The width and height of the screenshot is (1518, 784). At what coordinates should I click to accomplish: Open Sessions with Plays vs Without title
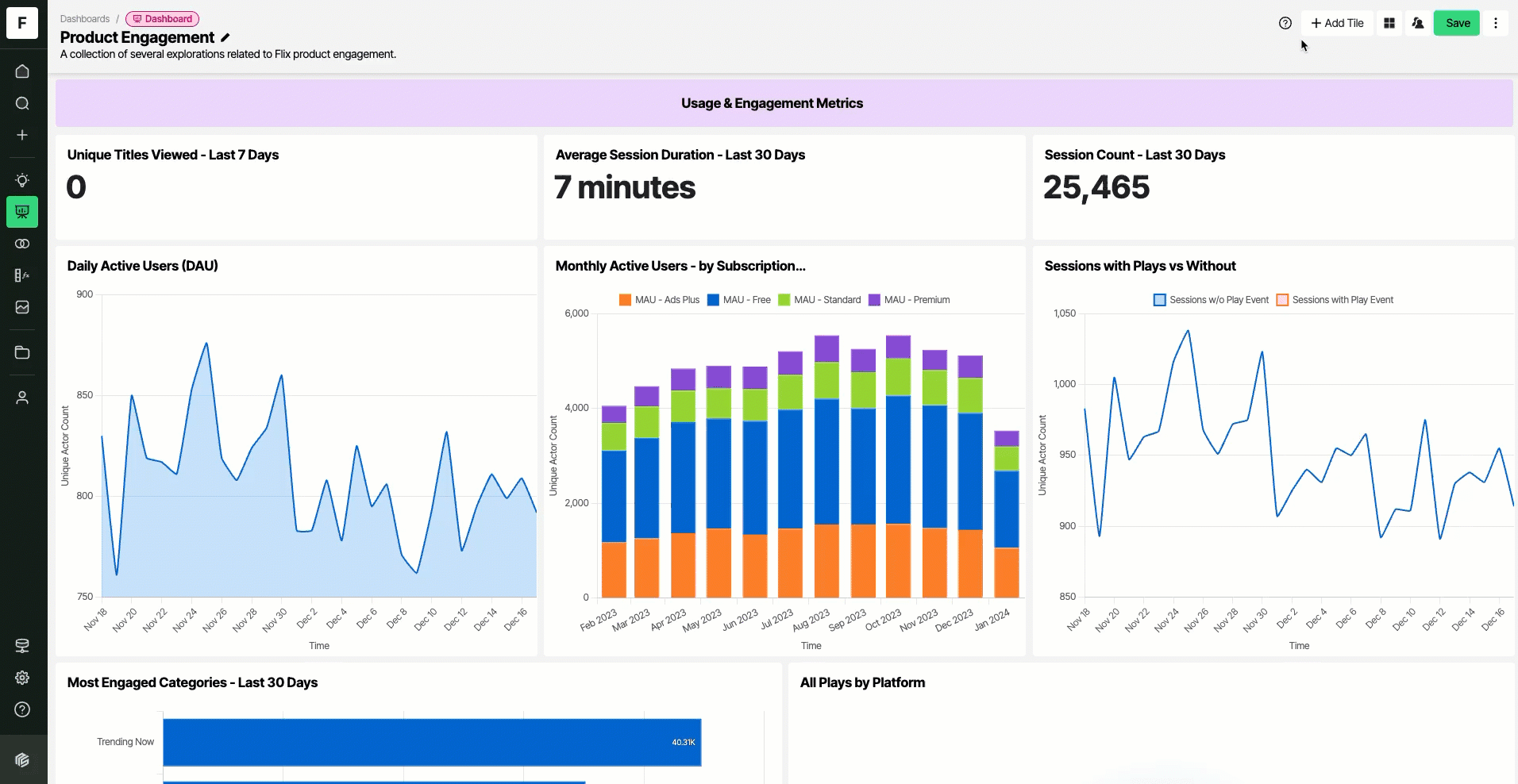(1140, 266)
